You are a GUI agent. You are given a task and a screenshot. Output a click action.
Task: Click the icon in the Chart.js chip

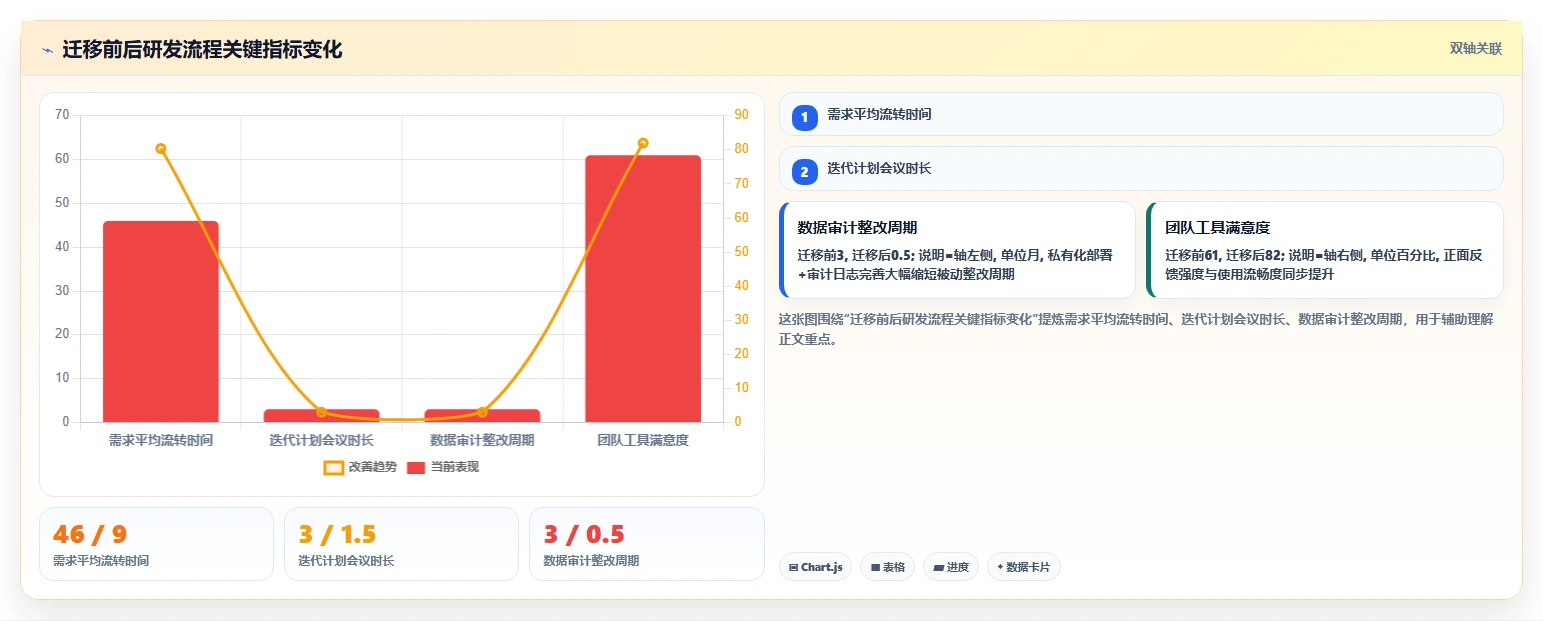(x=793, y=567)
